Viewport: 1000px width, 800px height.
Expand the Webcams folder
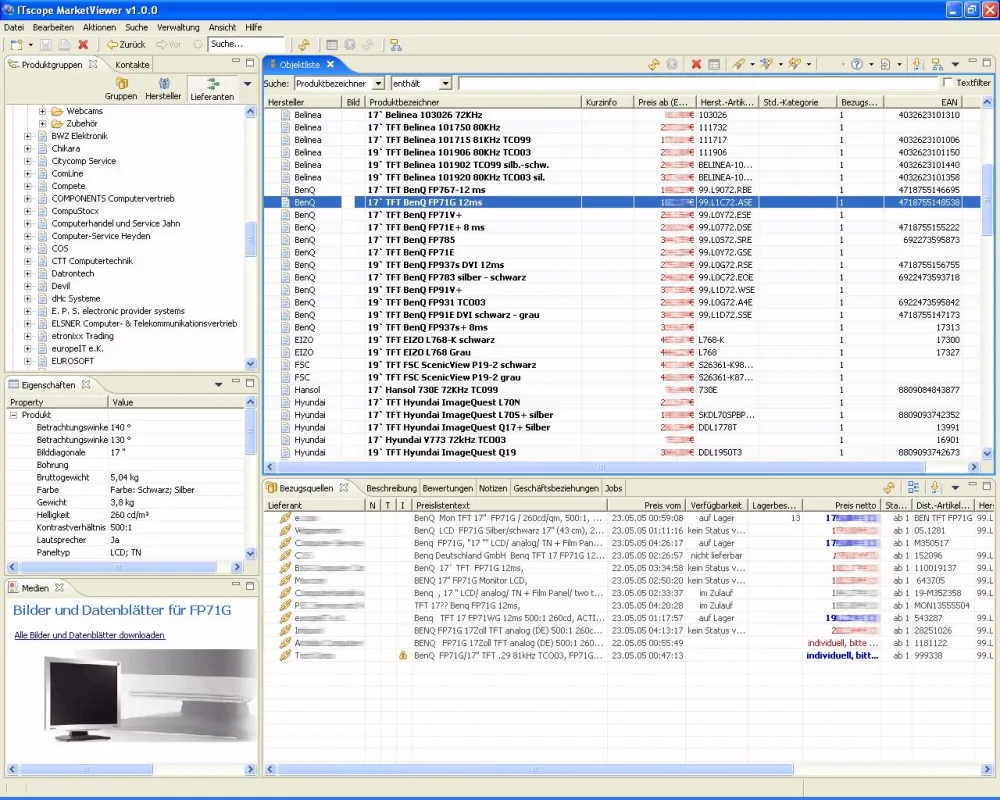click(x=43, y=111)
